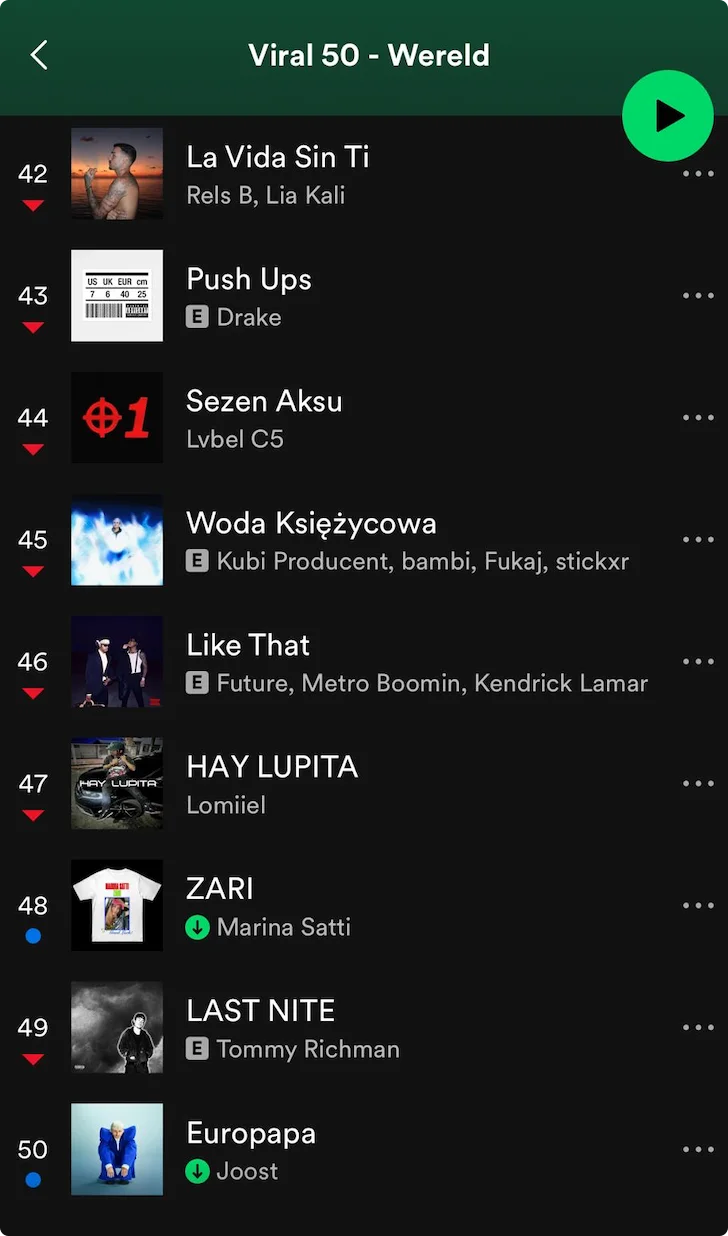This screenshot has width=728, height=1236.
Task: Tap the Sezen Aksu album cover
Action: [x=117, y=418]
